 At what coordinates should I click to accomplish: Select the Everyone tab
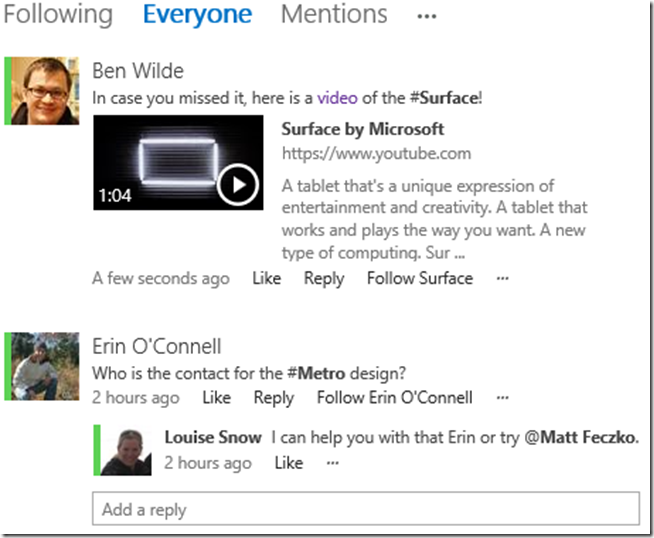click(197, 15)
